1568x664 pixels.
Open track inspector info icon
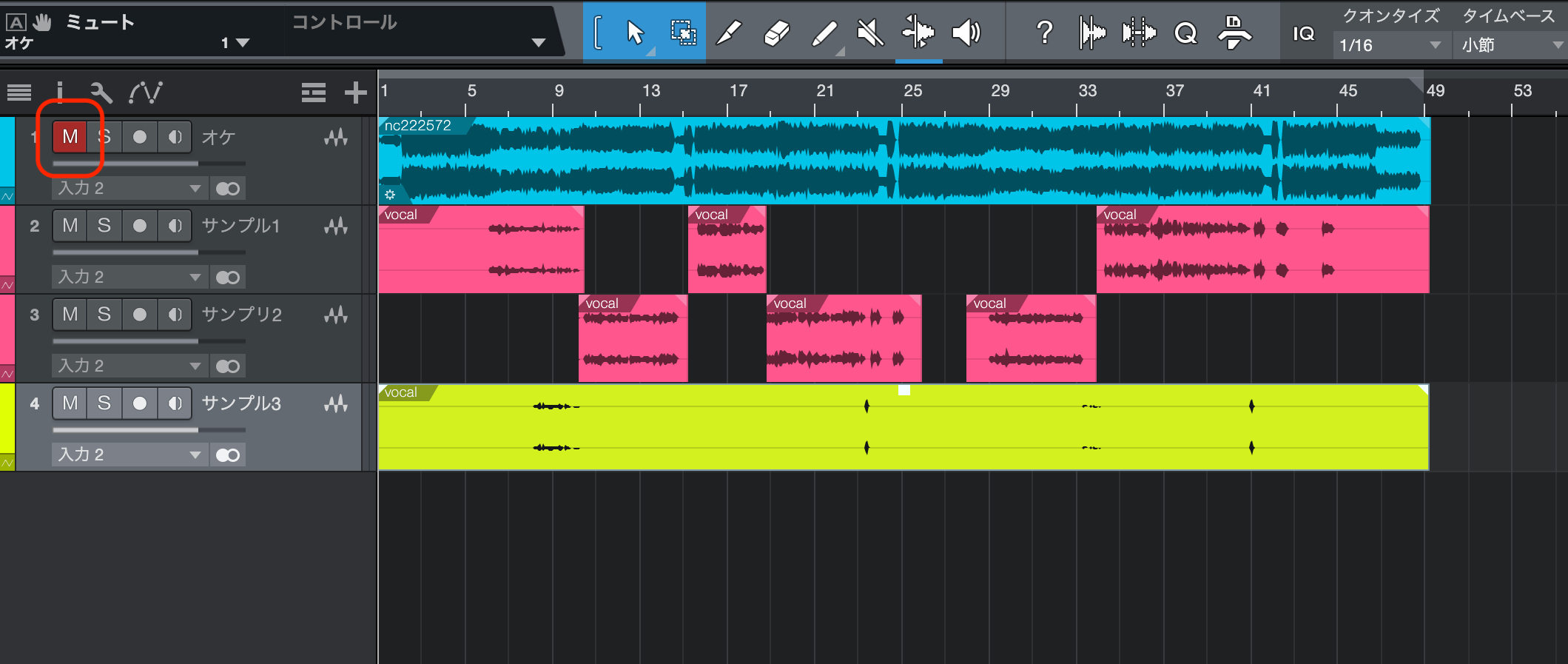click(60, 93)
